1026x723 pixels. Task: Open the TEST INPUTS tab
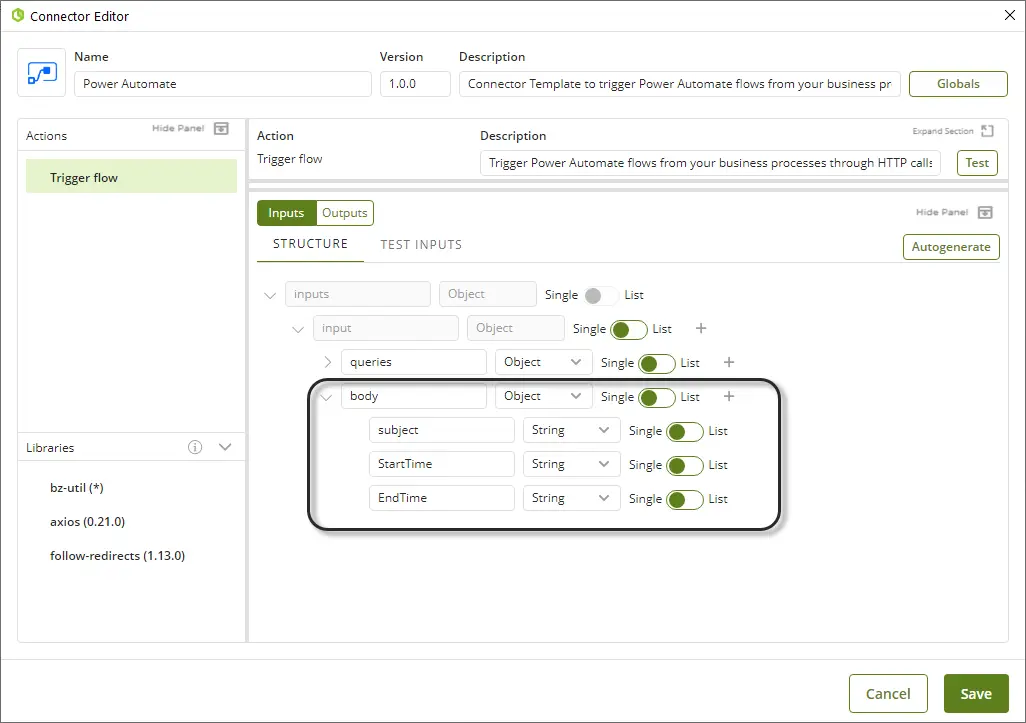(421, 245)
